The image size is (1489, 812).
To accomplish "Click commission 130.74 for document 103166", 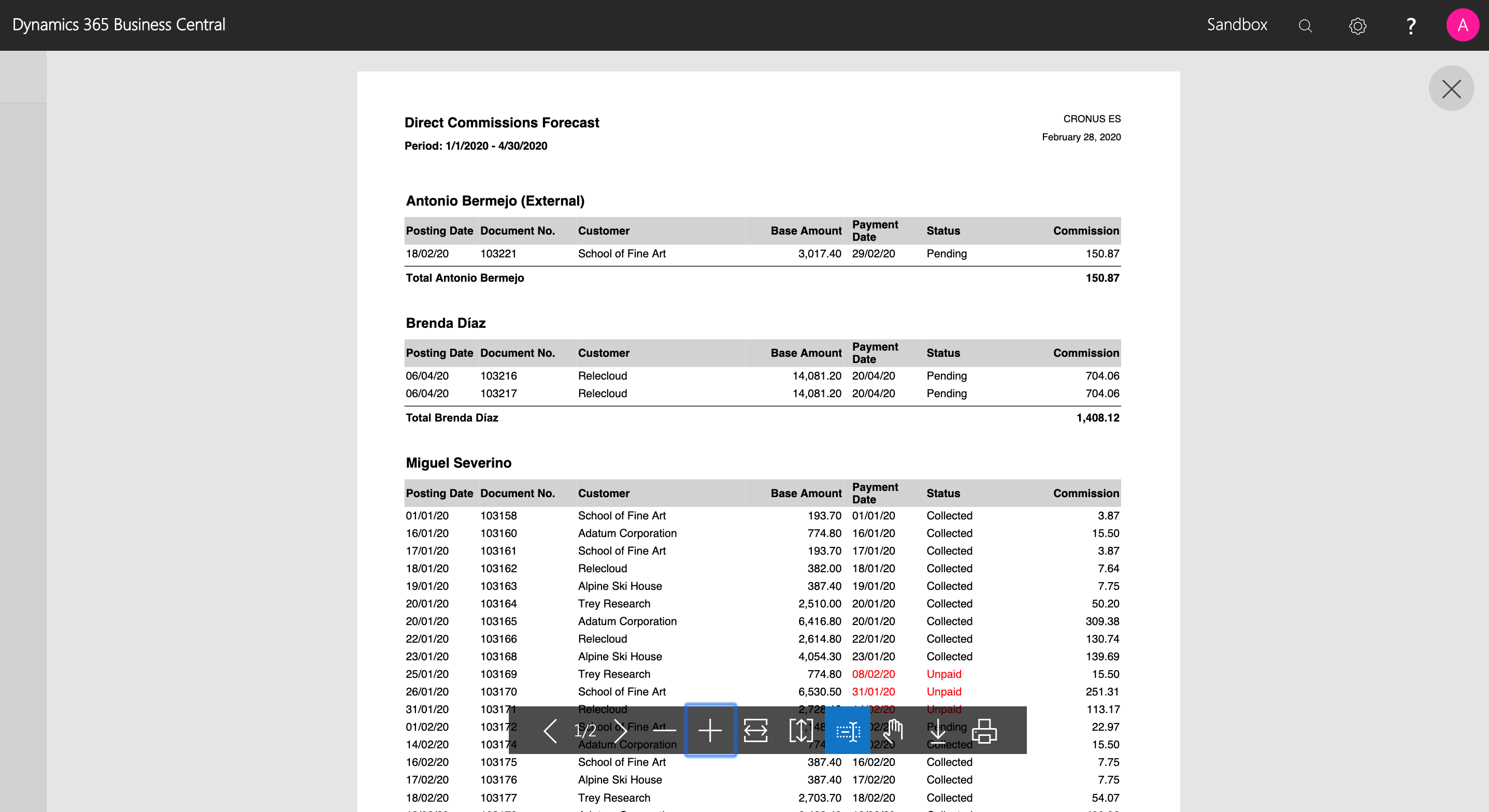I will (x=1101, y=639).
